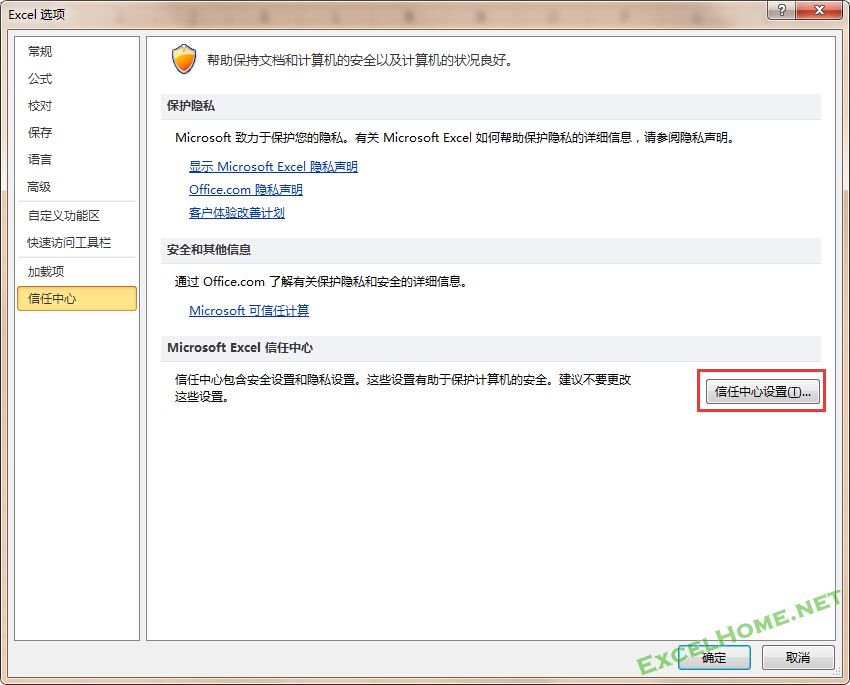Go to the 保存 settings
850x685 pixels.
[x=41, y=133]
